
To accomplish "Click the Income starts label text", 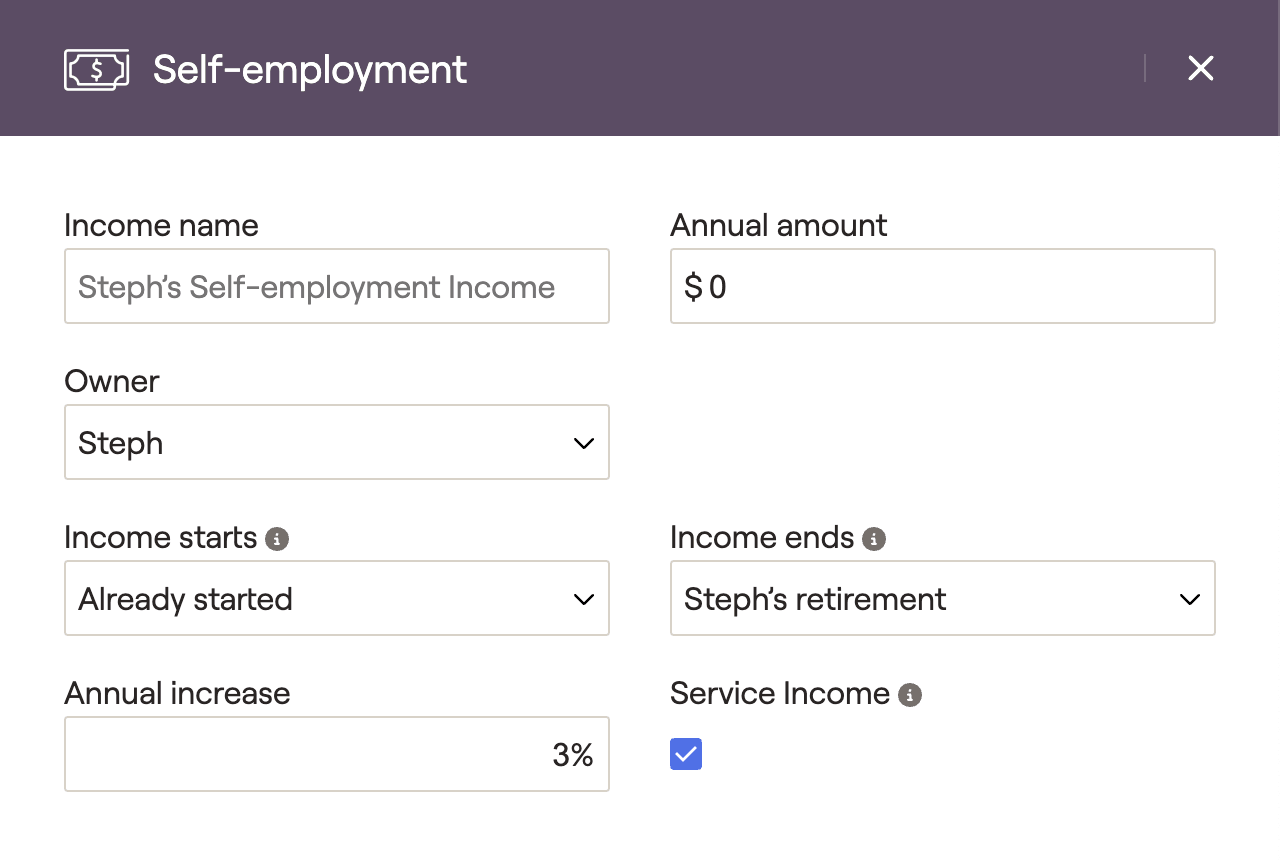I will (x=161, y=537).
